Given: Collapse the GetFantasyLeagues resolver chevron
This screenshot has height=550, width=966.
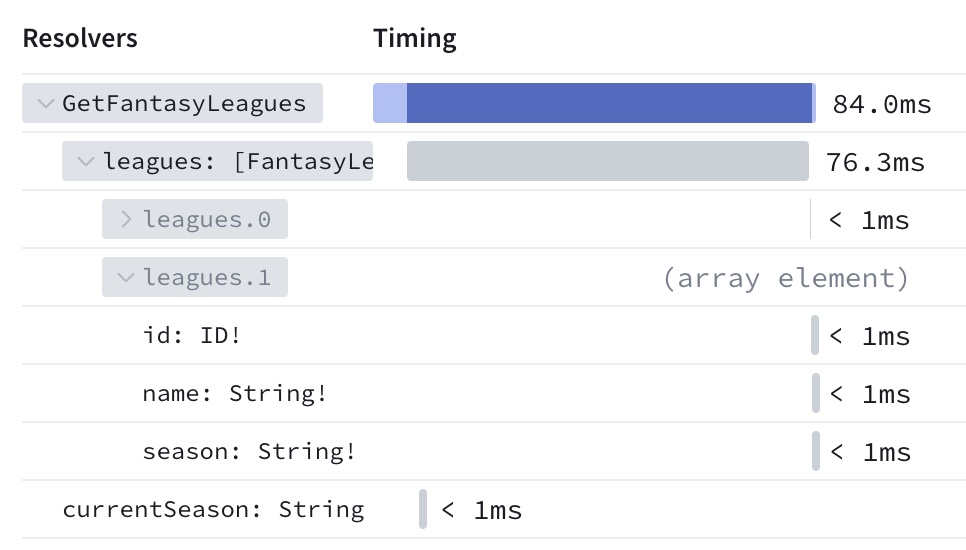Looking at the screenshot, I should click(45, 103).
